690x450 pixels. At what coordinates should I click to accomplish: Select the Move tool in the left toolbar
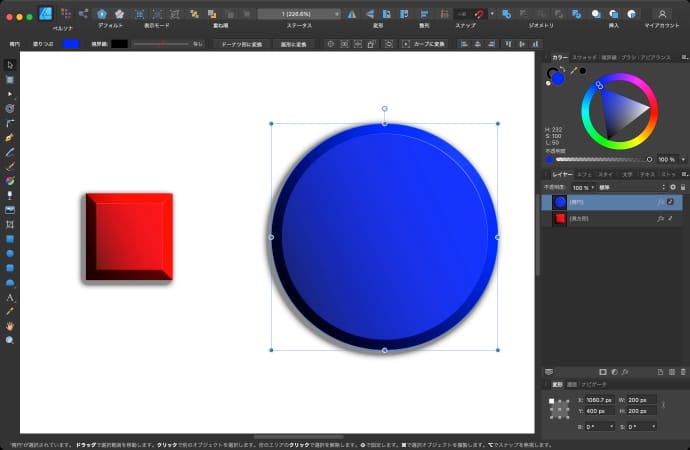pyautogui.click(x=10, y=65)
